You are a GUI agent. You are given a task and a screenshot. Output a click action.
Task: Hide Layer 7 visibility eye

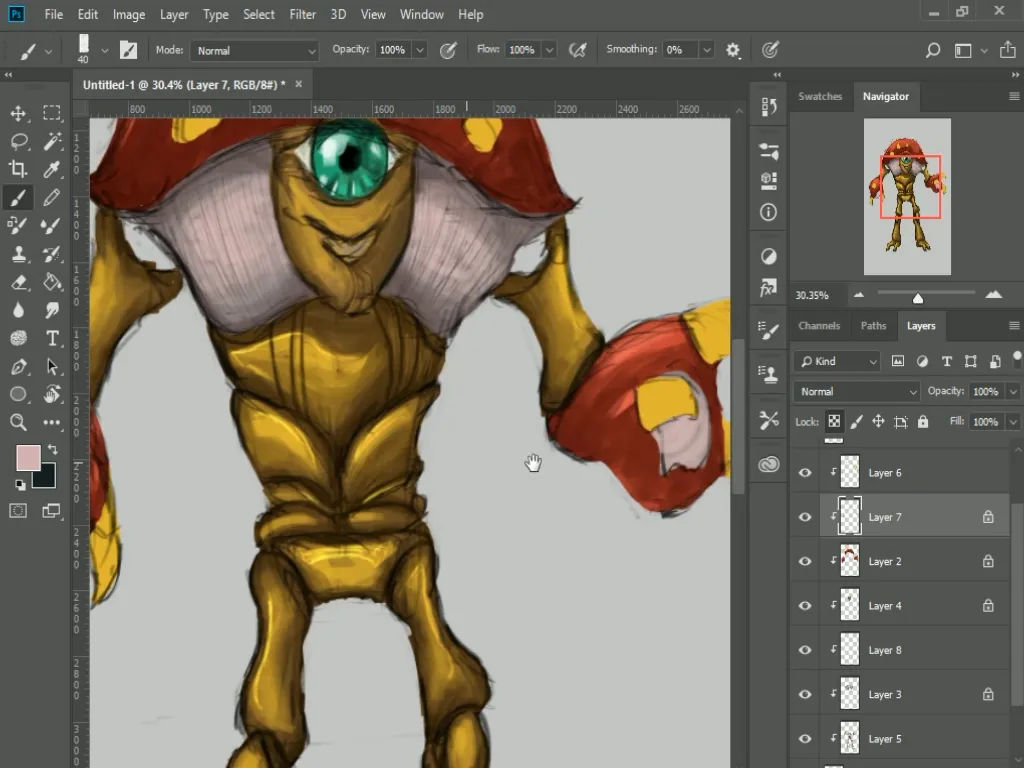click(805, 517)
